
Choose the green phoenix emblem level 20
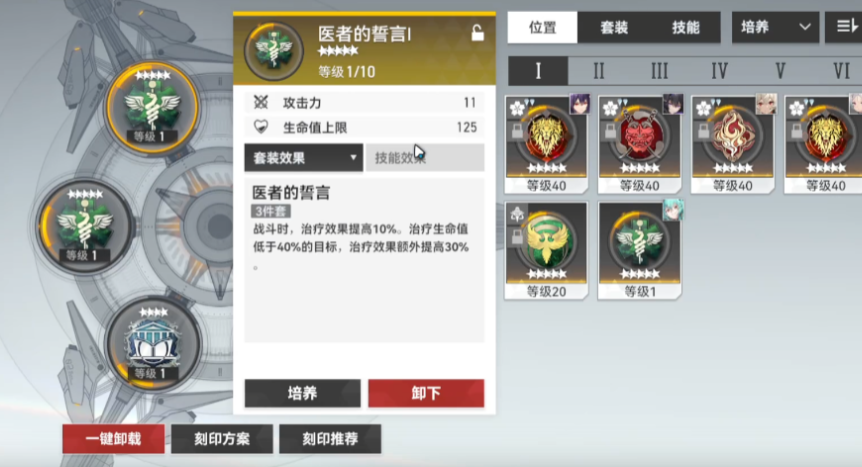(546, 250)
